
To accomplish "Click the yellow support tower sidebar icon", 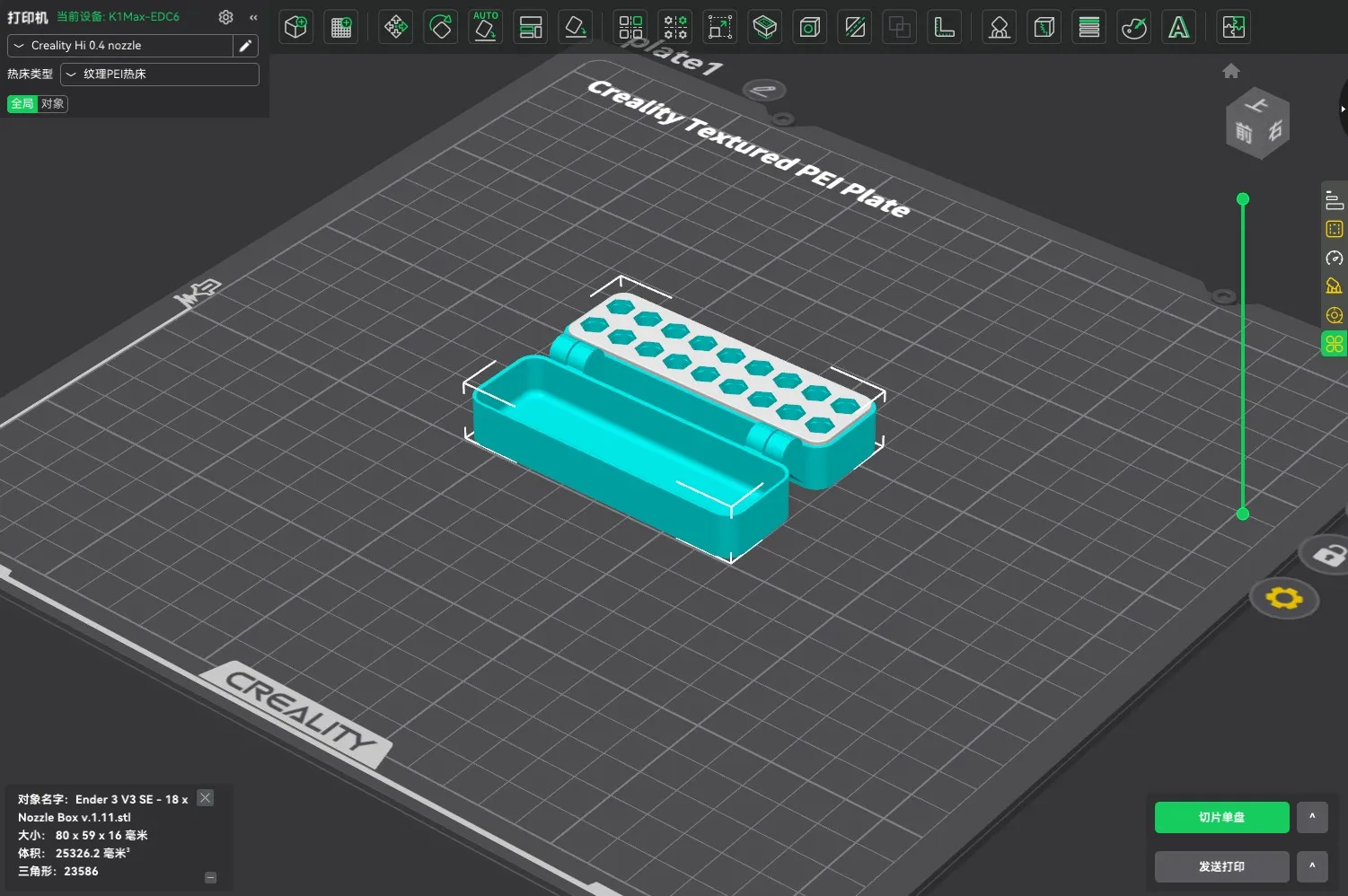I will (x=1335, y=286).
